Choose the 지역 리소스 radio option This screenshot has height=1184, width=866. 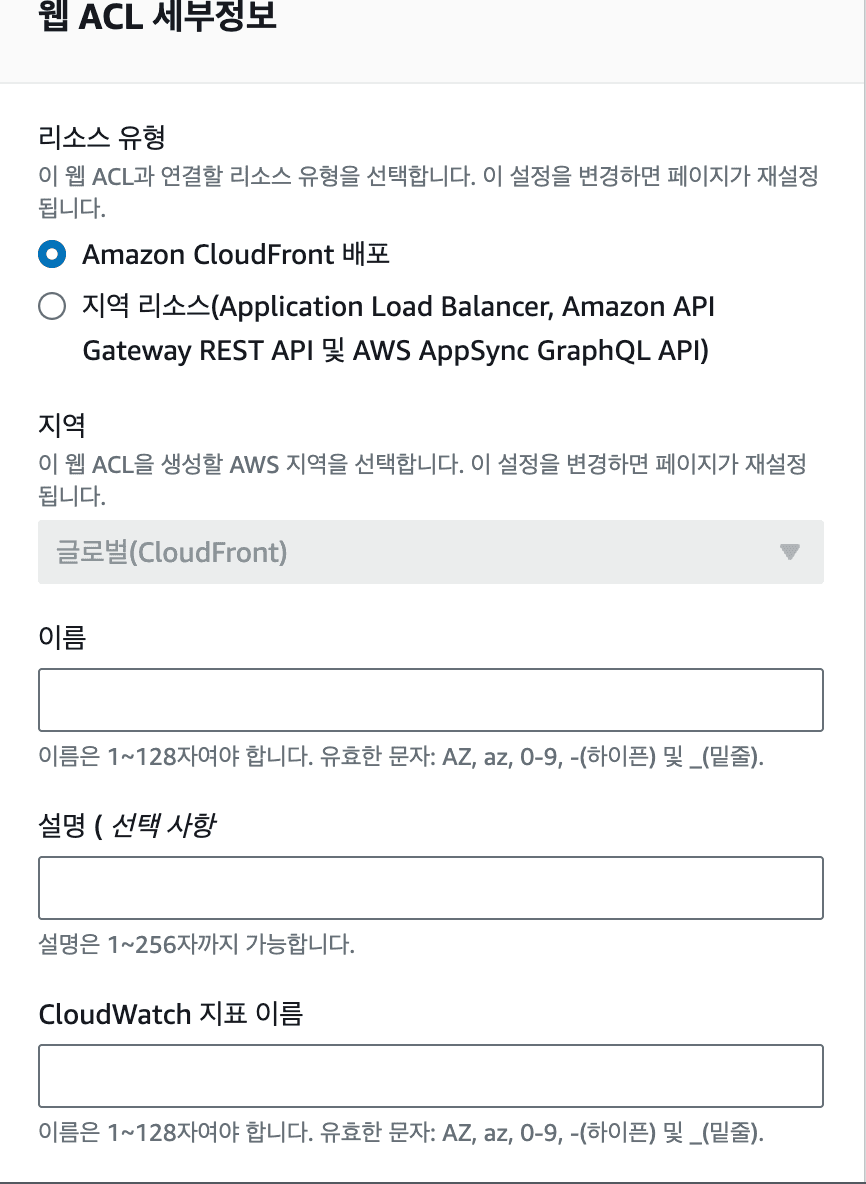coord(52,306)
